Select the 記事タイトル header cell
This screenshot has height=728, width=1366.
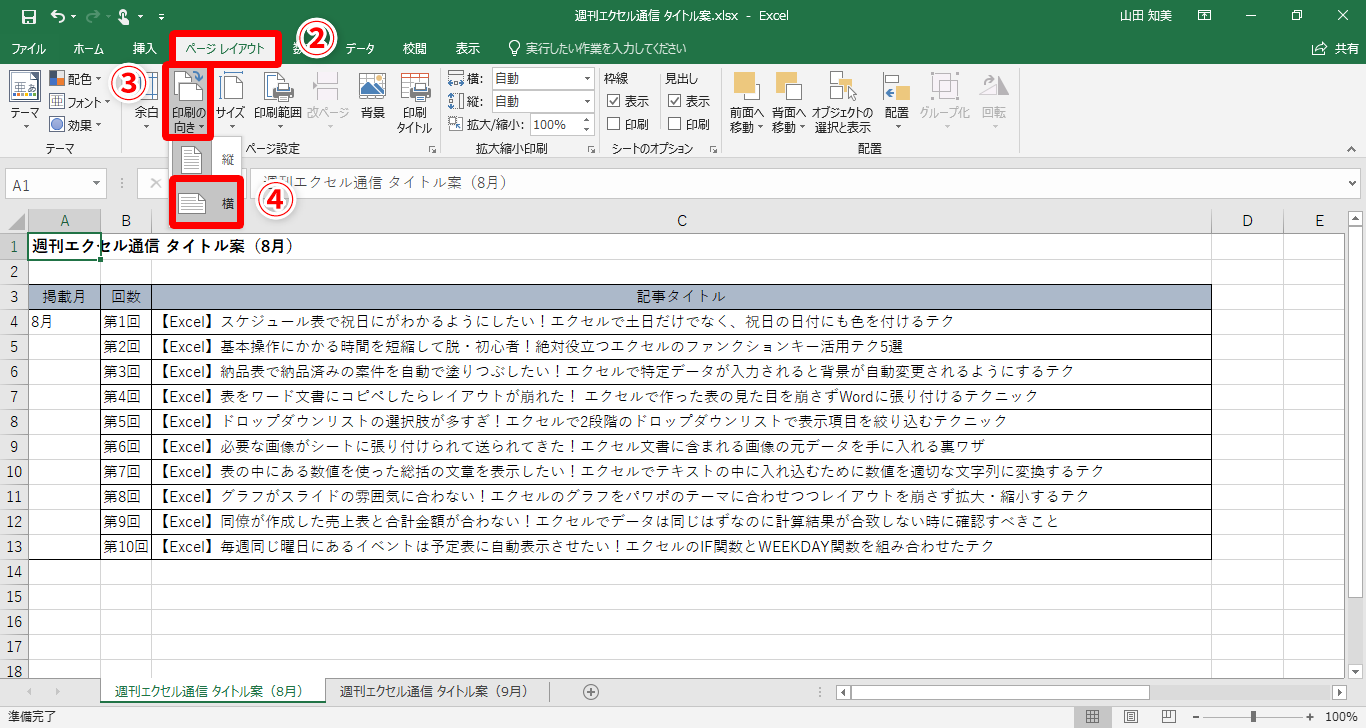pyautogui.click(x=681, y=296)
